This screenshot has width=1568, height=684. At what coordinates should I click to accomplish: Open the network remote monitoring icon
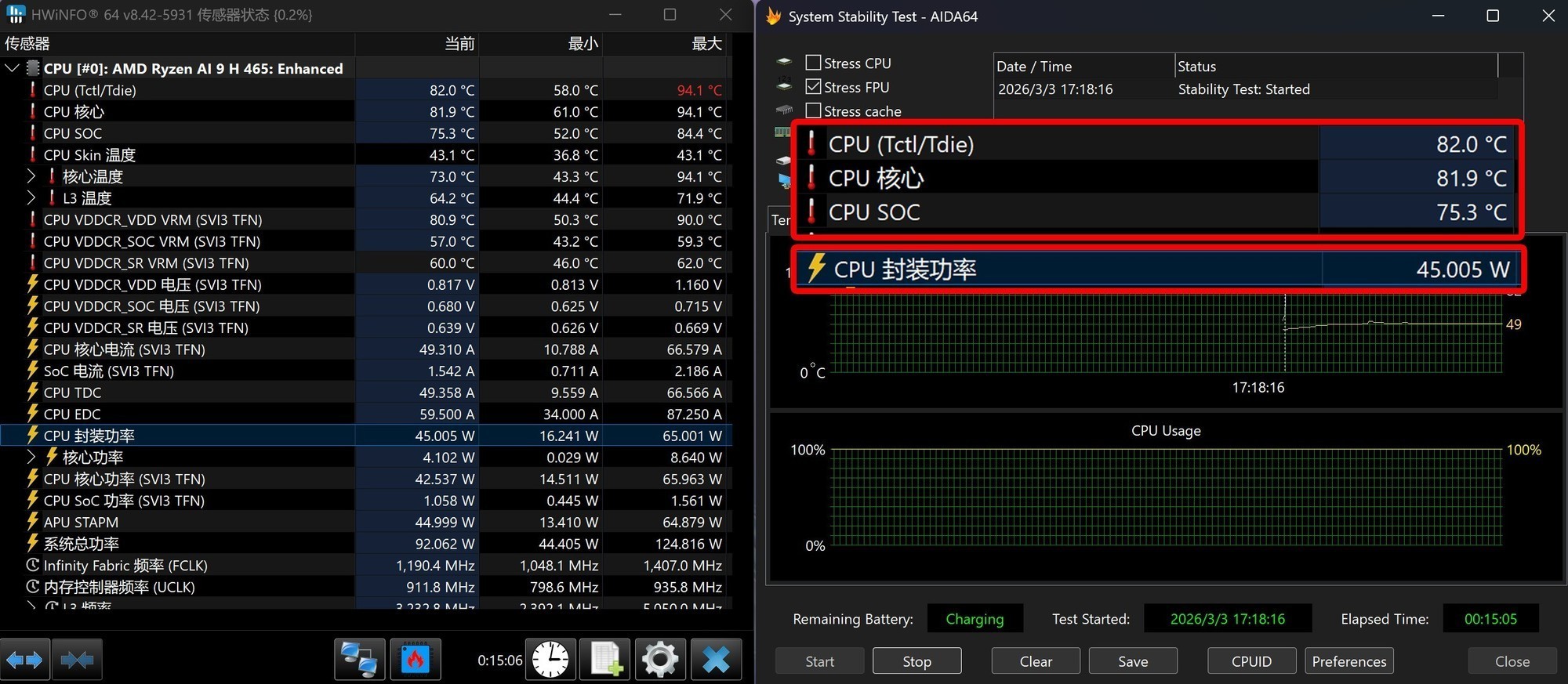[360, 660]
